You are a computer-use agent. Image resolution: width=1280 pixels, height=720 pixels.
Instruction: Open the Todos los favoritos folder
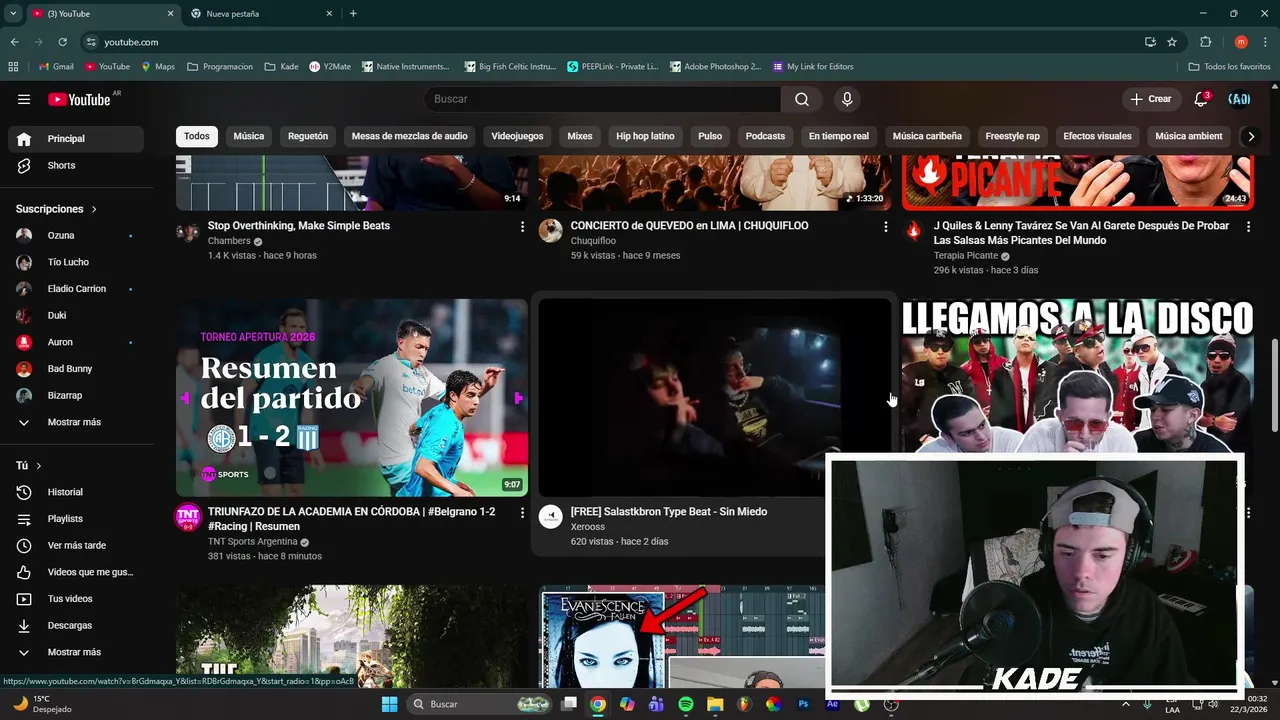pyautogui.click(x=1229, y=67)
